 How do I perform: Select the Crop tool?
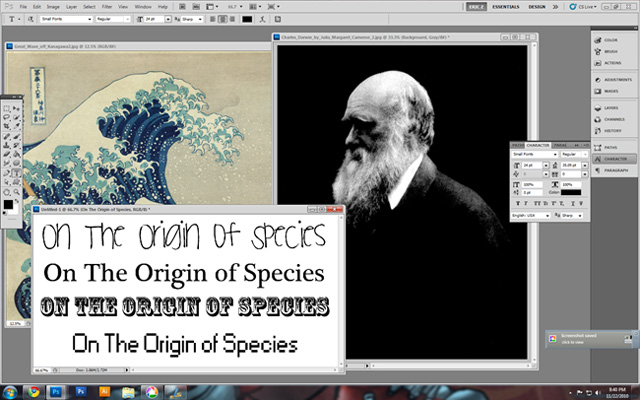coord(6,126)
